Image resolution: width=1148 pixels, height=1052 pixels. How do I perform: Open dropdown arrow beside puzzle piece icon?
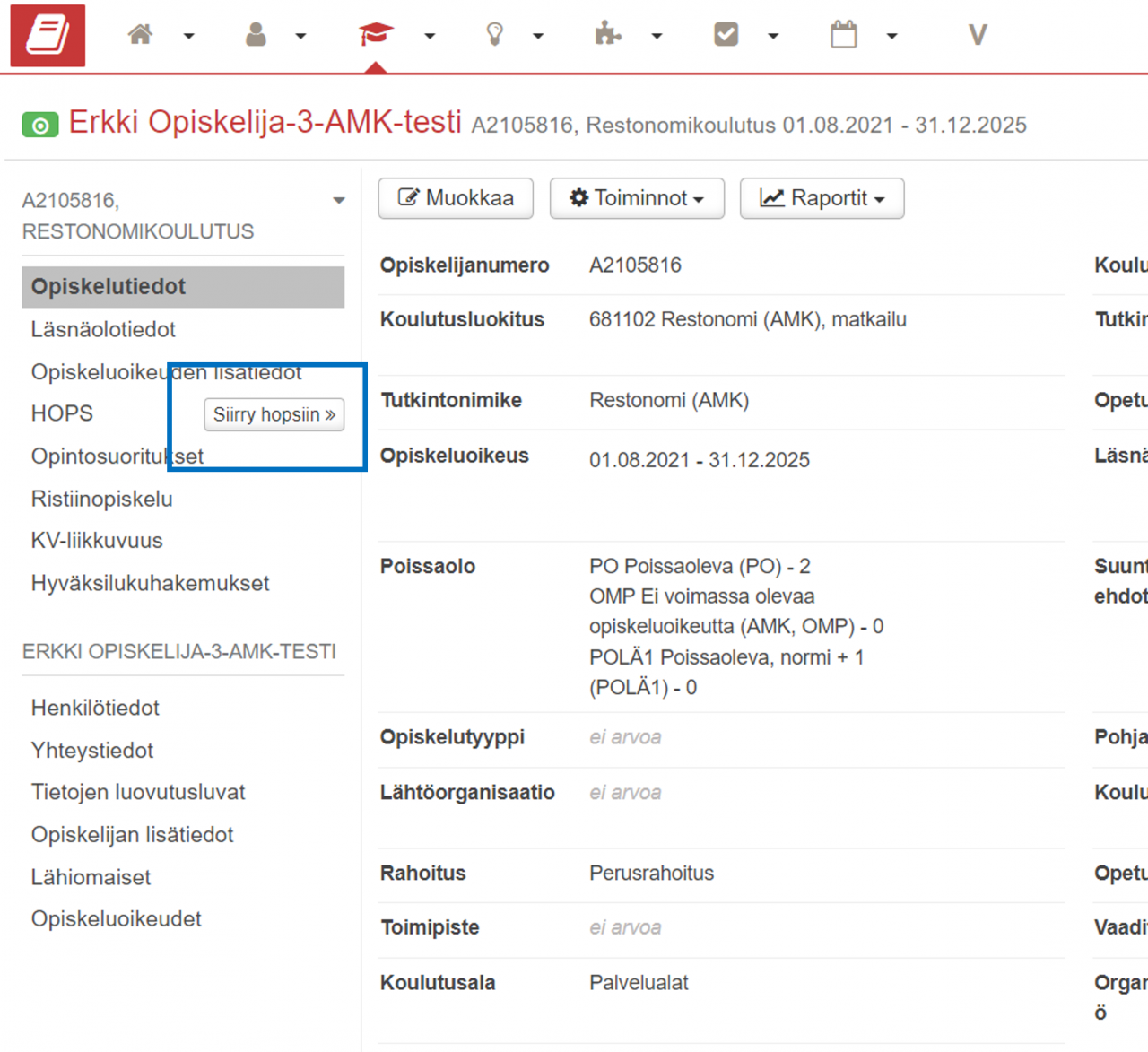(x=657, y=37)
